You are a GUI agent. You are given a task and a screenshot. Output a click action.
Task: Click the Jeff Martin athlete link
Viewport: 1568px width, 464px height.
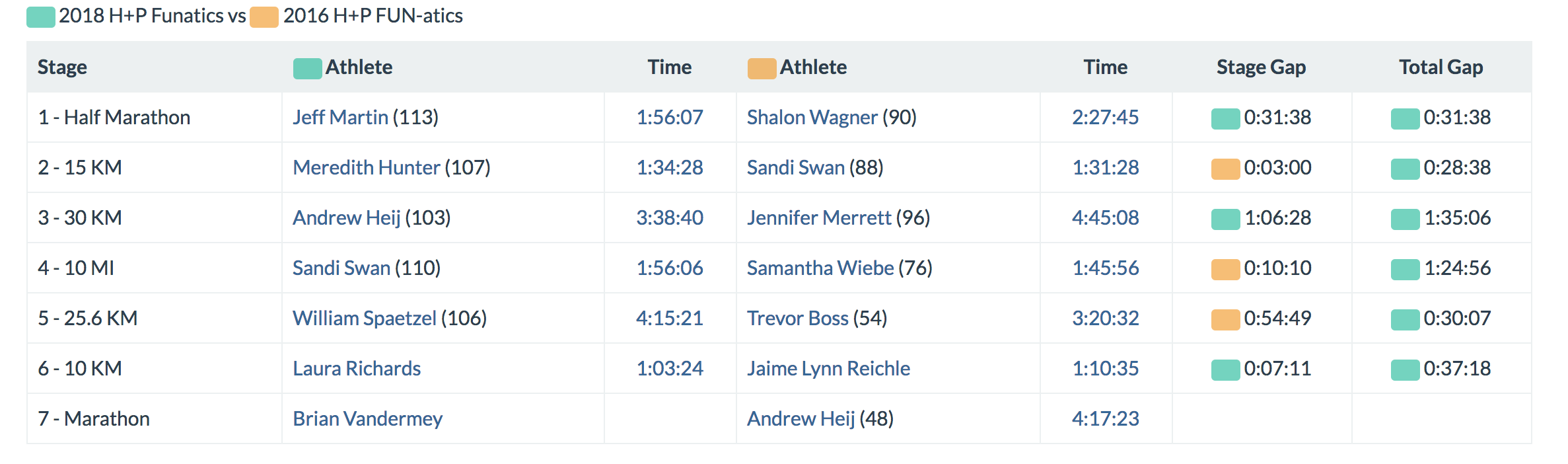340,118
